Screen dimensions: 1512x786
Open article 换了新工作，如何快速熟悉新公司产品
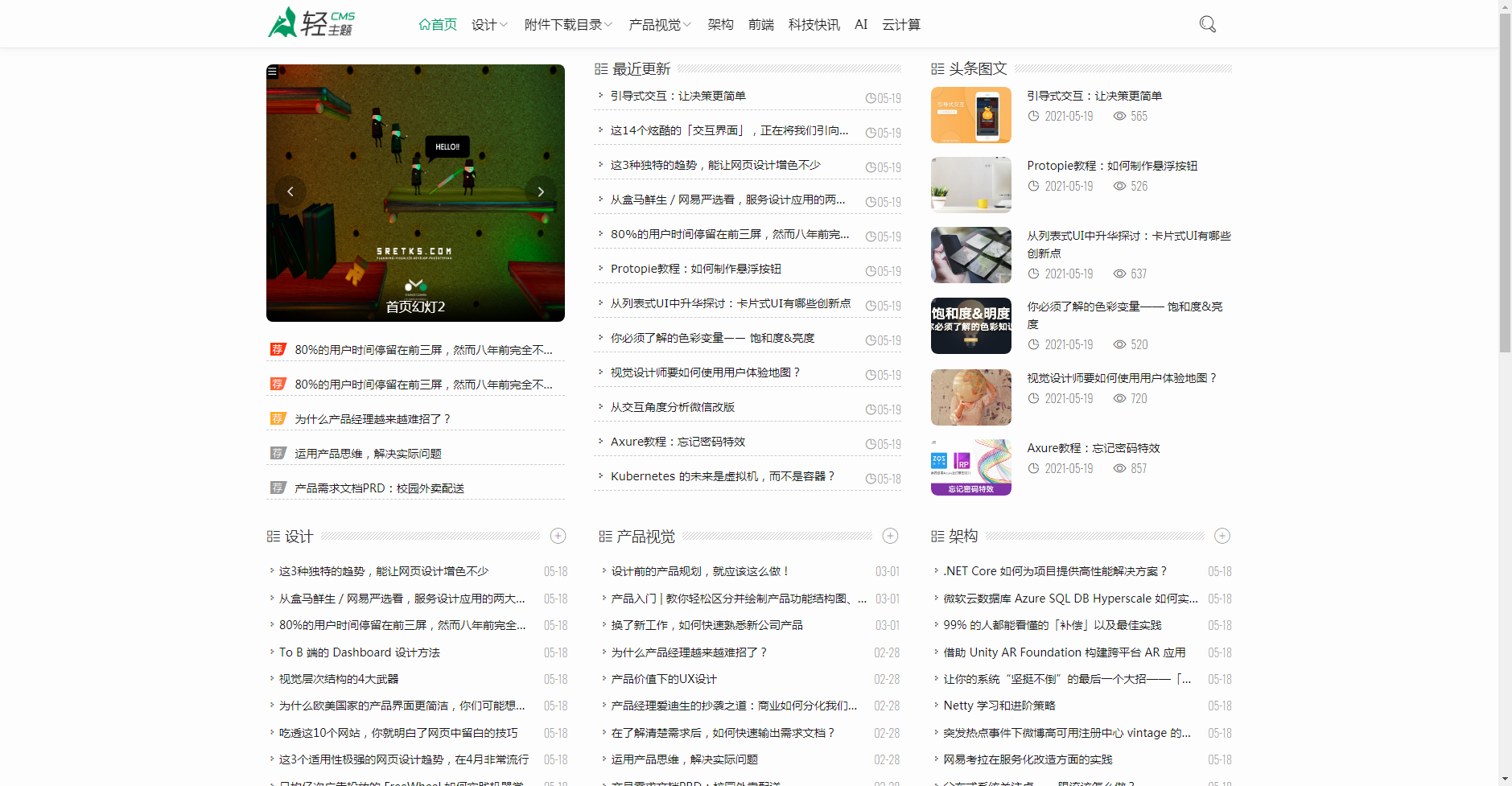click(707, 625)
